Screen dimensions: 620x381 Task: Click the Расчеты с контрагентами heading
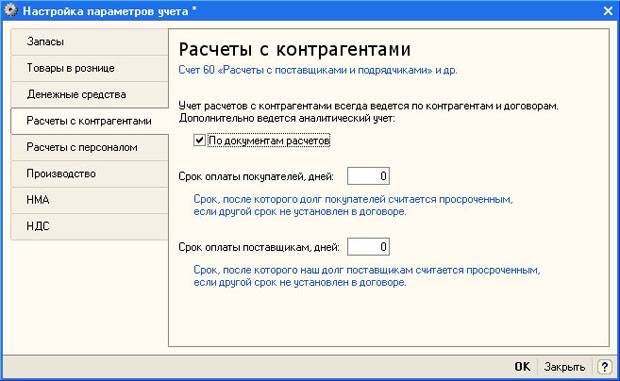coord(295,50)
